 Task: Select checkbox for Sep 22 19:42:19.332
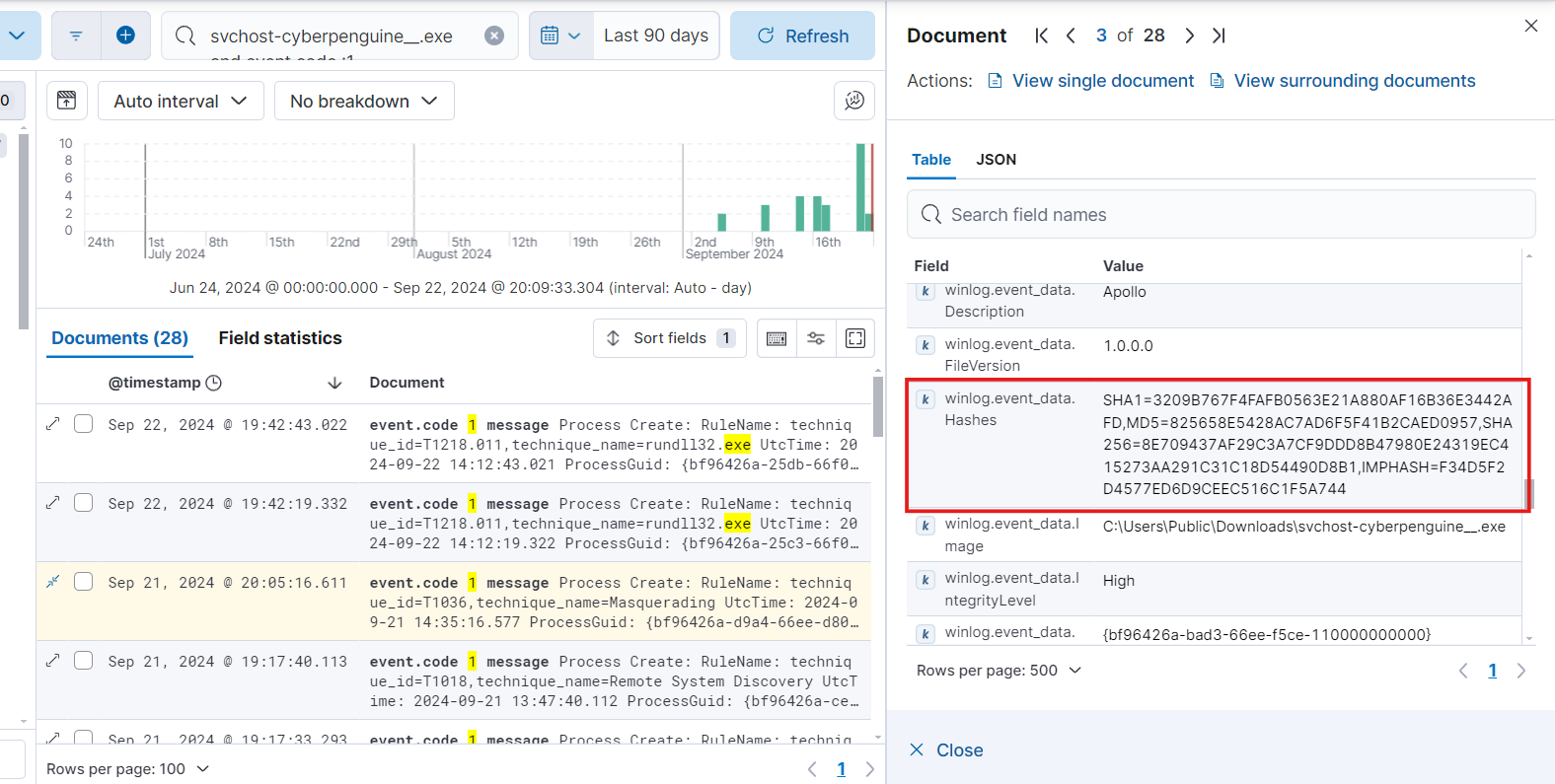coord(84,503)
